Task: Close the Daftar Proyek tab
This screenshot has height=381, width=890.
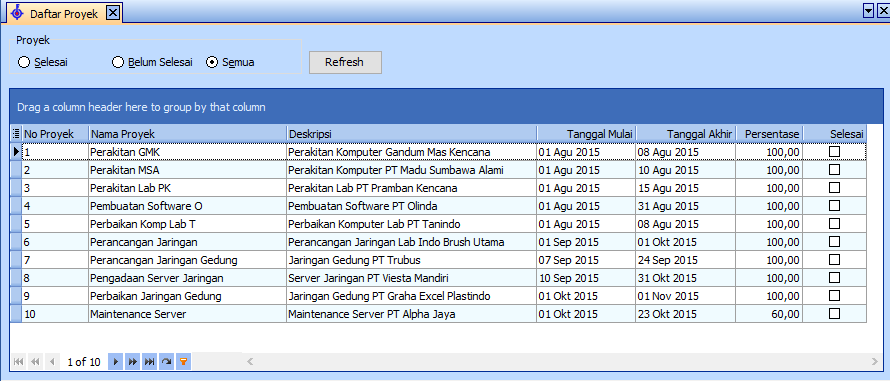Action: (112, 13)
